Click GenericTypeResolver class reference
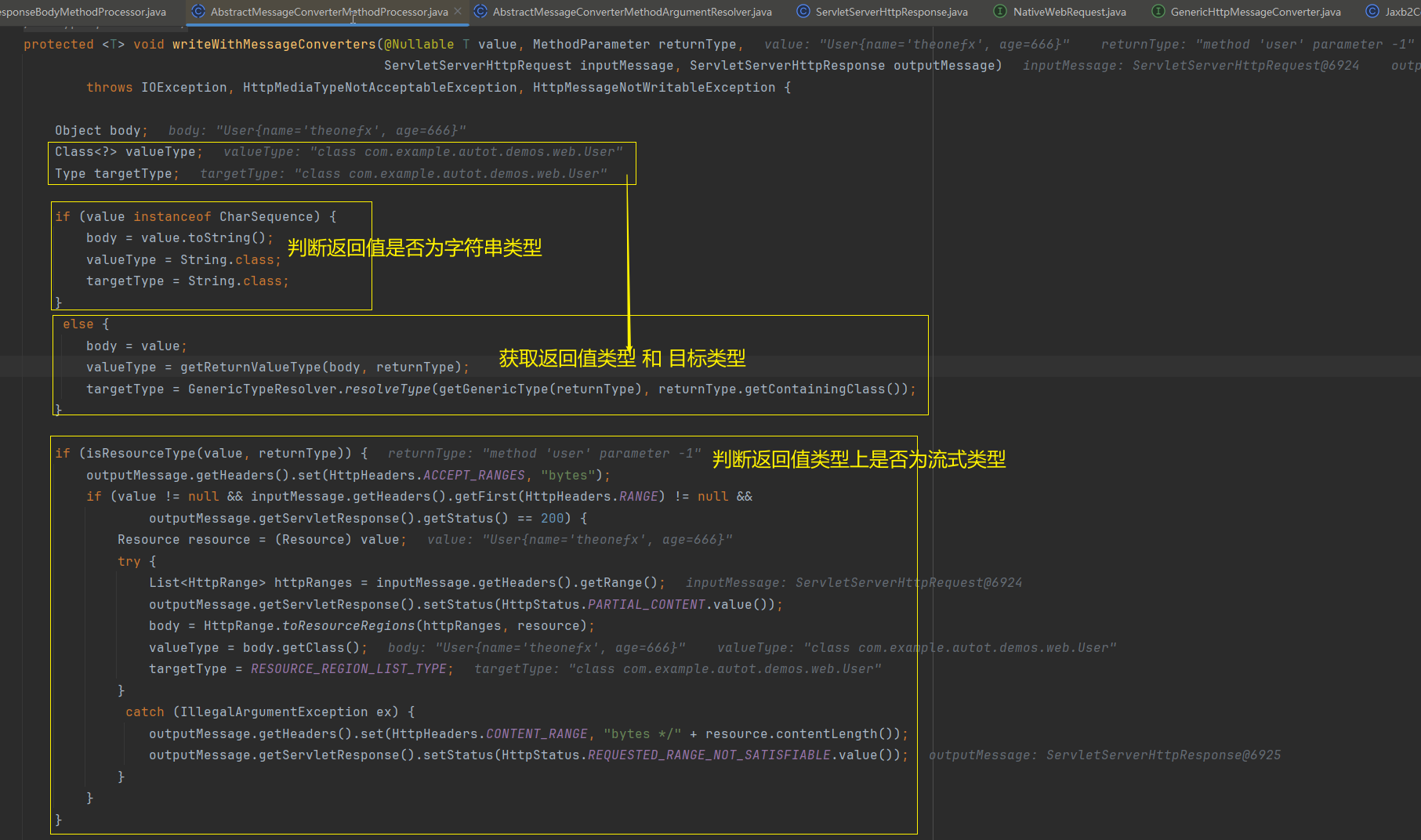The height and width of the screenshot is (840, 1421). point(263,389)
